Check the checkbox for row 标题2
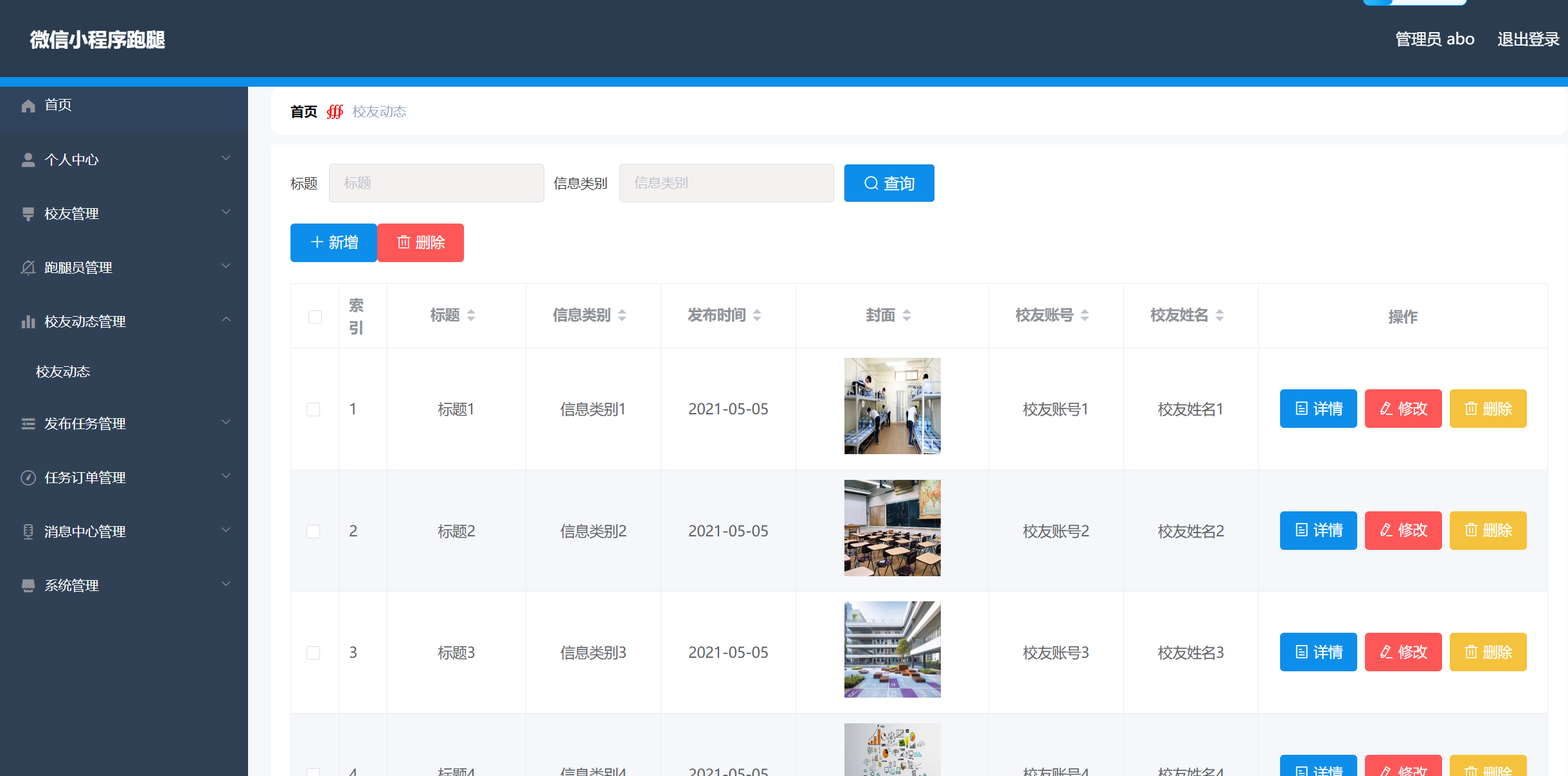The width and height of the screenshot is (1568, 776). tap(314, 531)
